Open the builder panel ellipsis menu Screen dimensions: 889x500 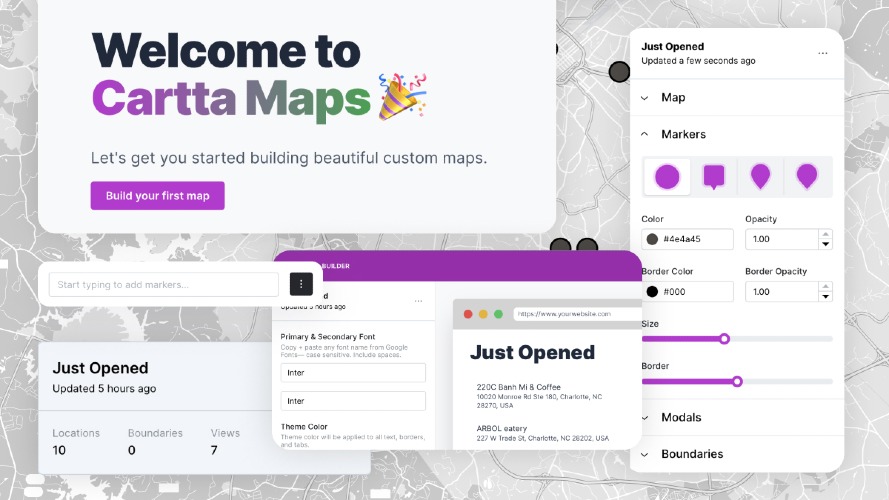418,301
